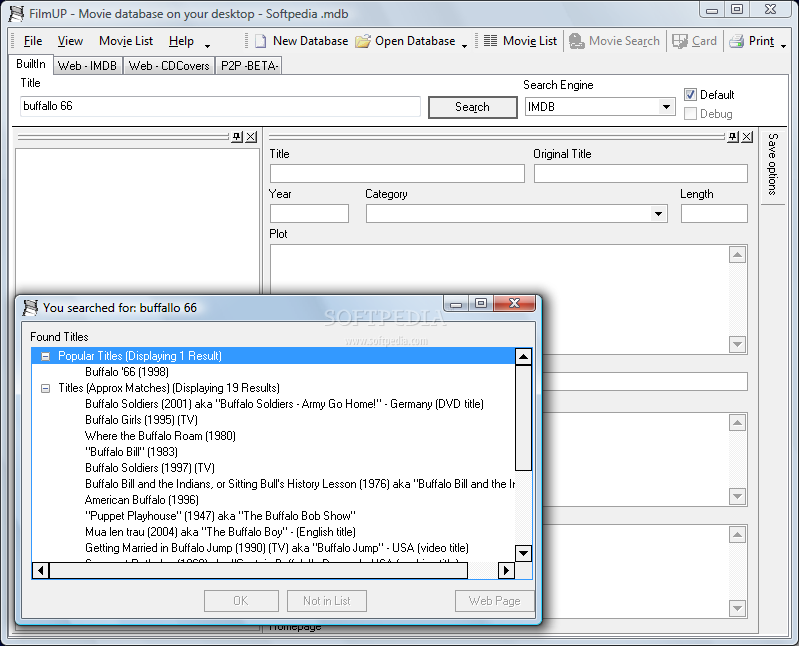This screenshot has width=799, height=646.
Task: Click the Original Title input field
Action: pyautogui.click(x=641, y=173)
